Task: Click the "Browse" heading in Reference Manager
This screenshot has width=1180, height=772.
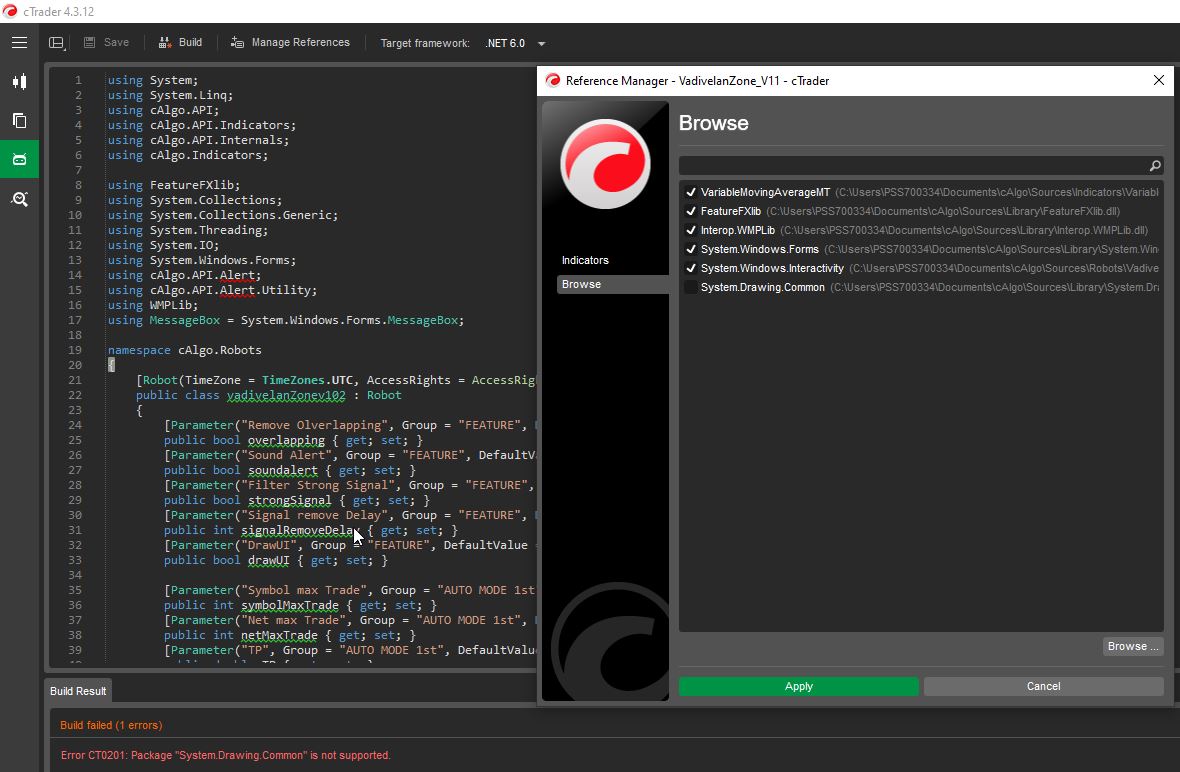Action: click(713, 123)
